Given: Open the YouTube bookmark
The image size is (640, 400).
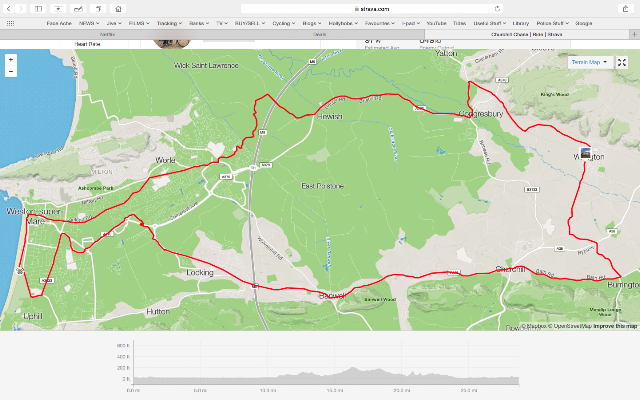Looking at the screenshot, I should 436,23.
